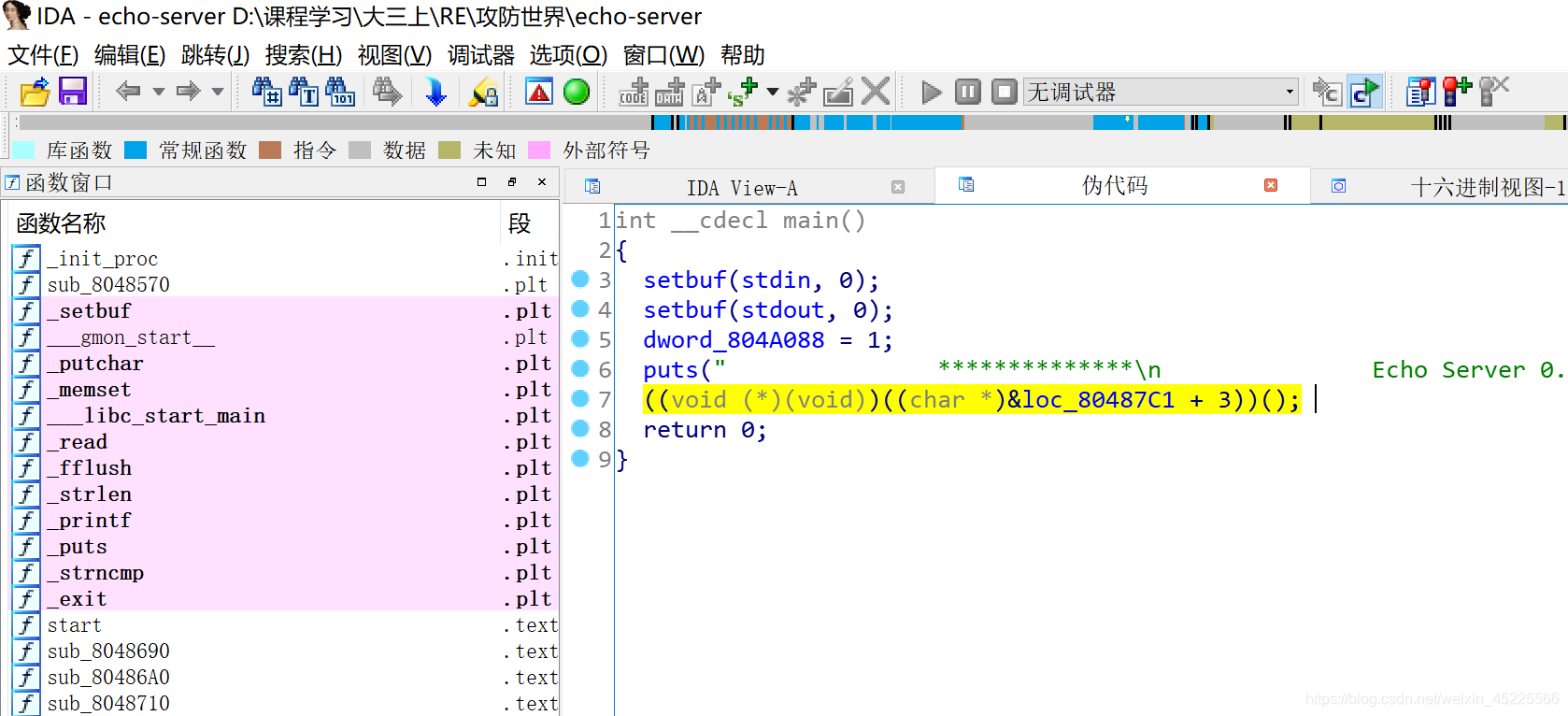Open the 搜索(H) menu

[x=304, y=55]
